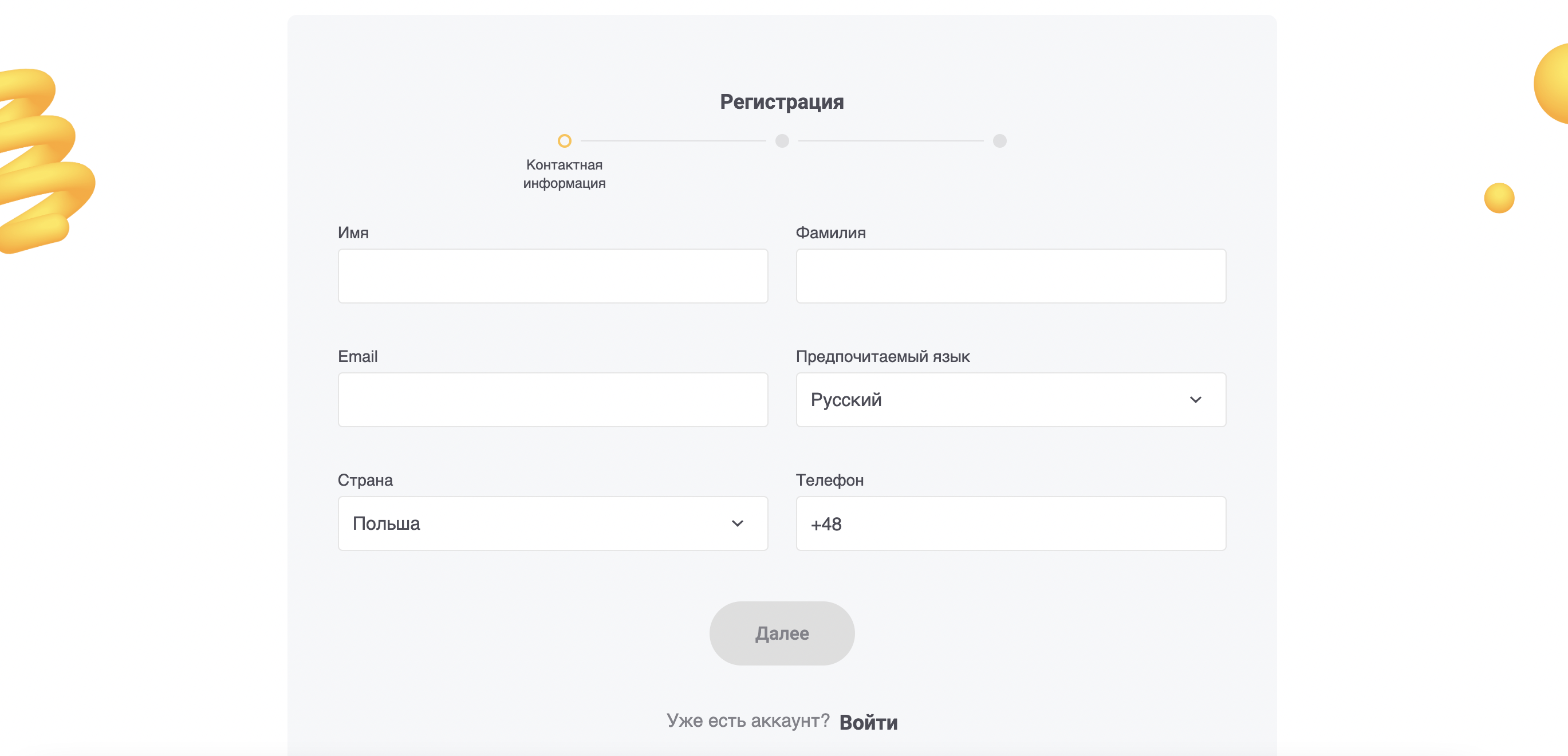
Task: Click the chevron in the Польша country field
Action: [737, 523]
